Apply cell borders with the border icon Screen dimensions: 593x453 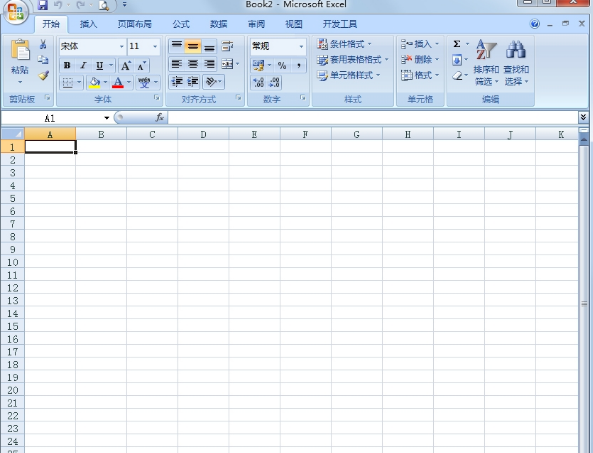67,82
